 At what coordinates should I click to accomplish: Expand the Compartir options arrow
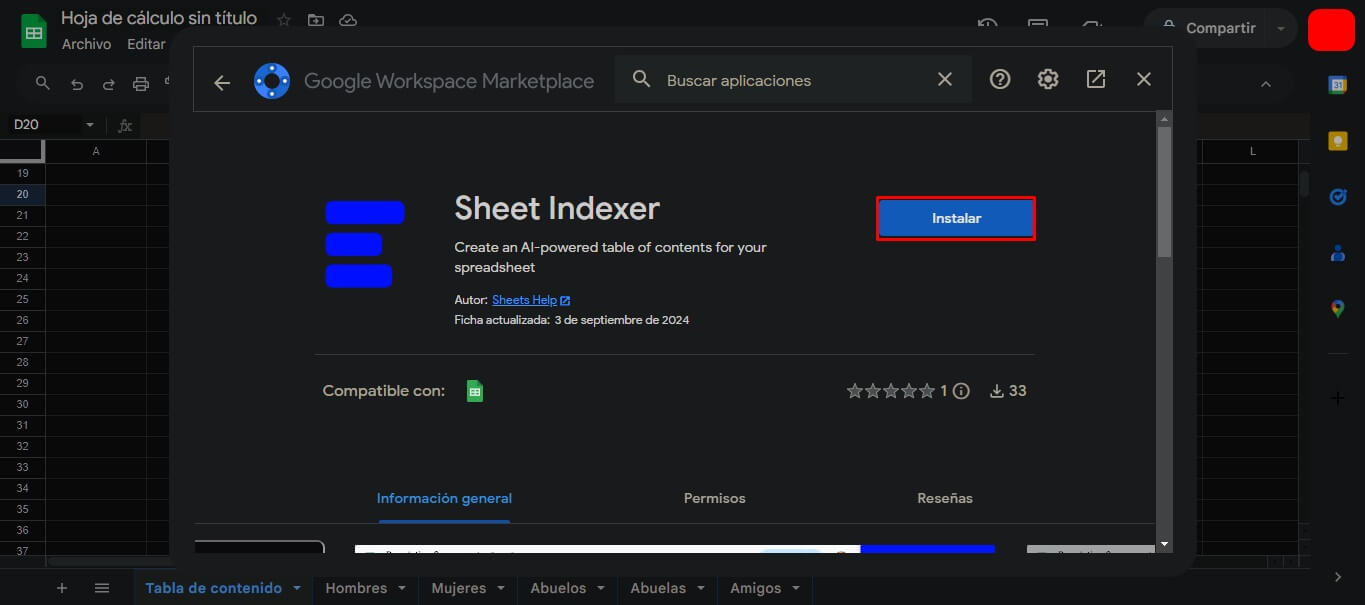pyautogui.click(x=1281, y=29)
